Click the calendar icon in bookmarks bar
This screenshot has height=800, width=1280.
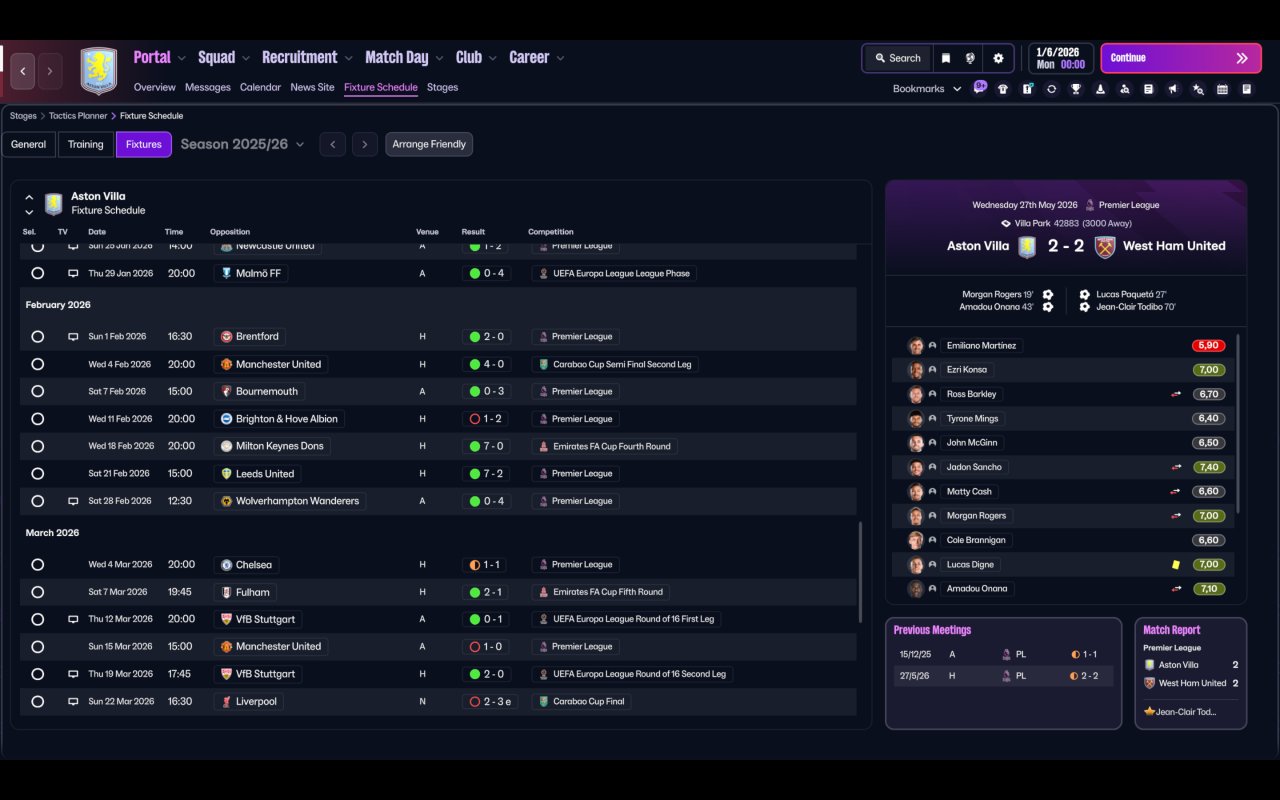(x=1222, y=89)
